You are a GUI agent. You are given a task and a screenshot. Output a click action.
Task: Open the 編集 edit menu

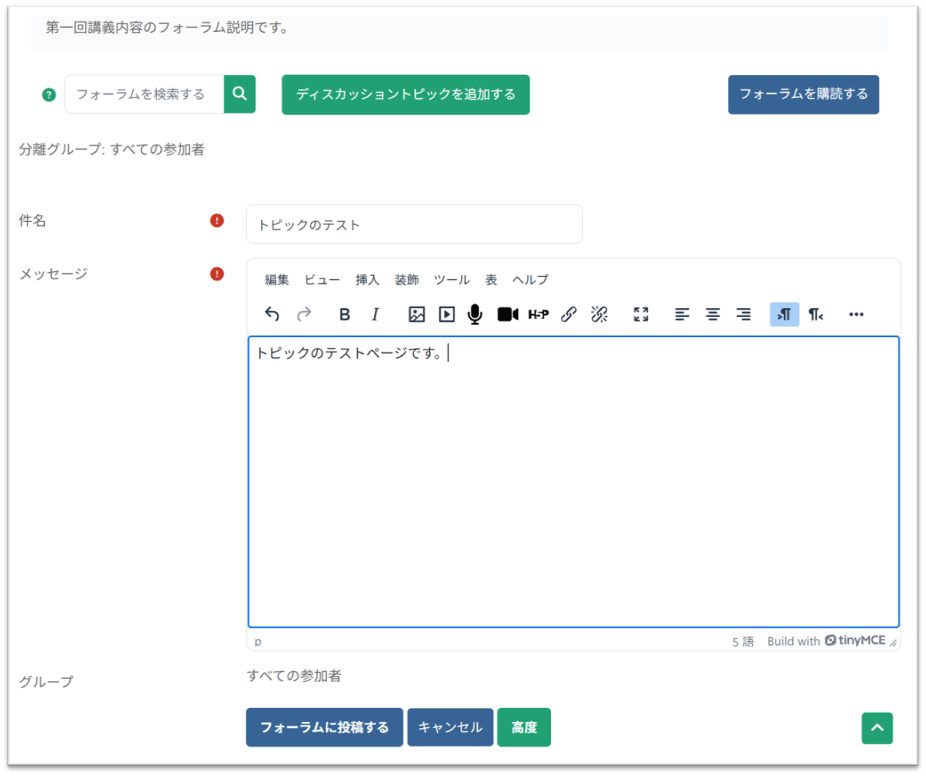click(277, 280)
